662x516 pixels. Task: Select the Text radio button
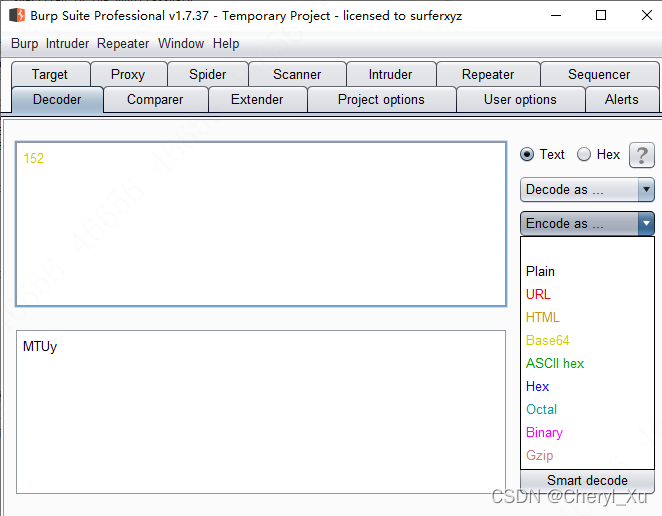[x=527, y=155]
